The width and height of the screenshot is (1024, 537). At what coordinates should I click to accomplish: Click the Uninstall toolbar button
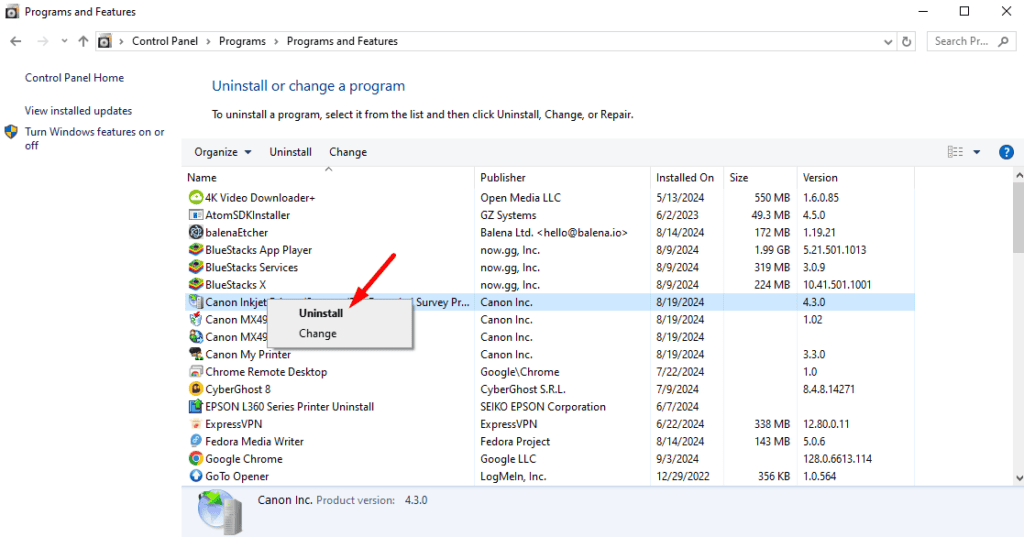pyautogui.click(x=291, y=152)
